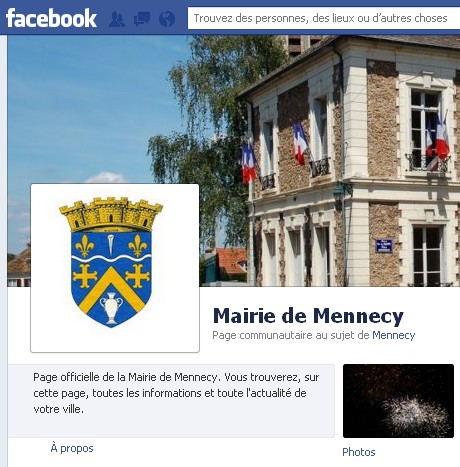
Task: Open the notifications globe icon
Action: click(167, 19)
